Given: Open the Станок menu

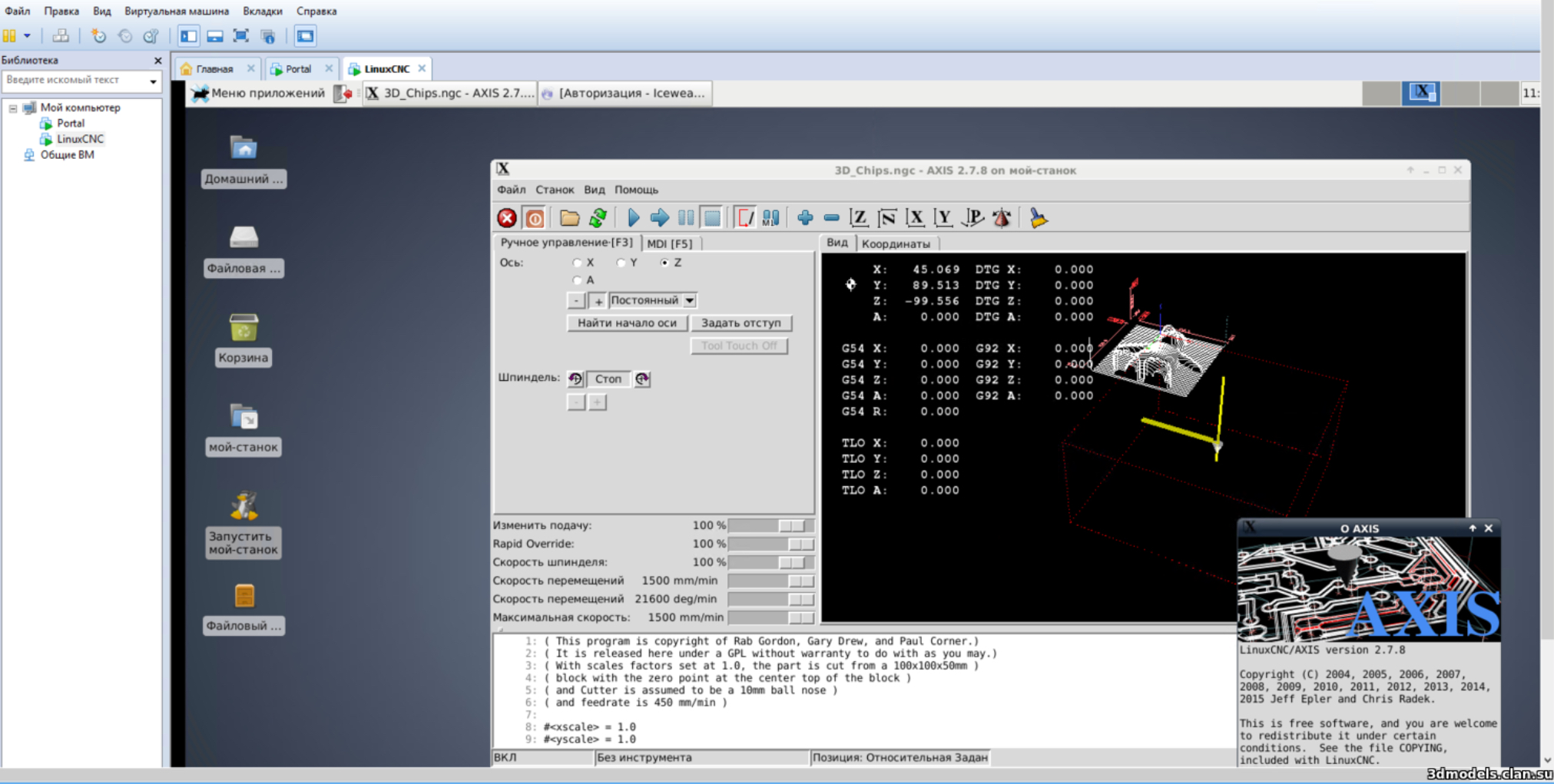Looking at the screenshot, I should pos(554,190).
